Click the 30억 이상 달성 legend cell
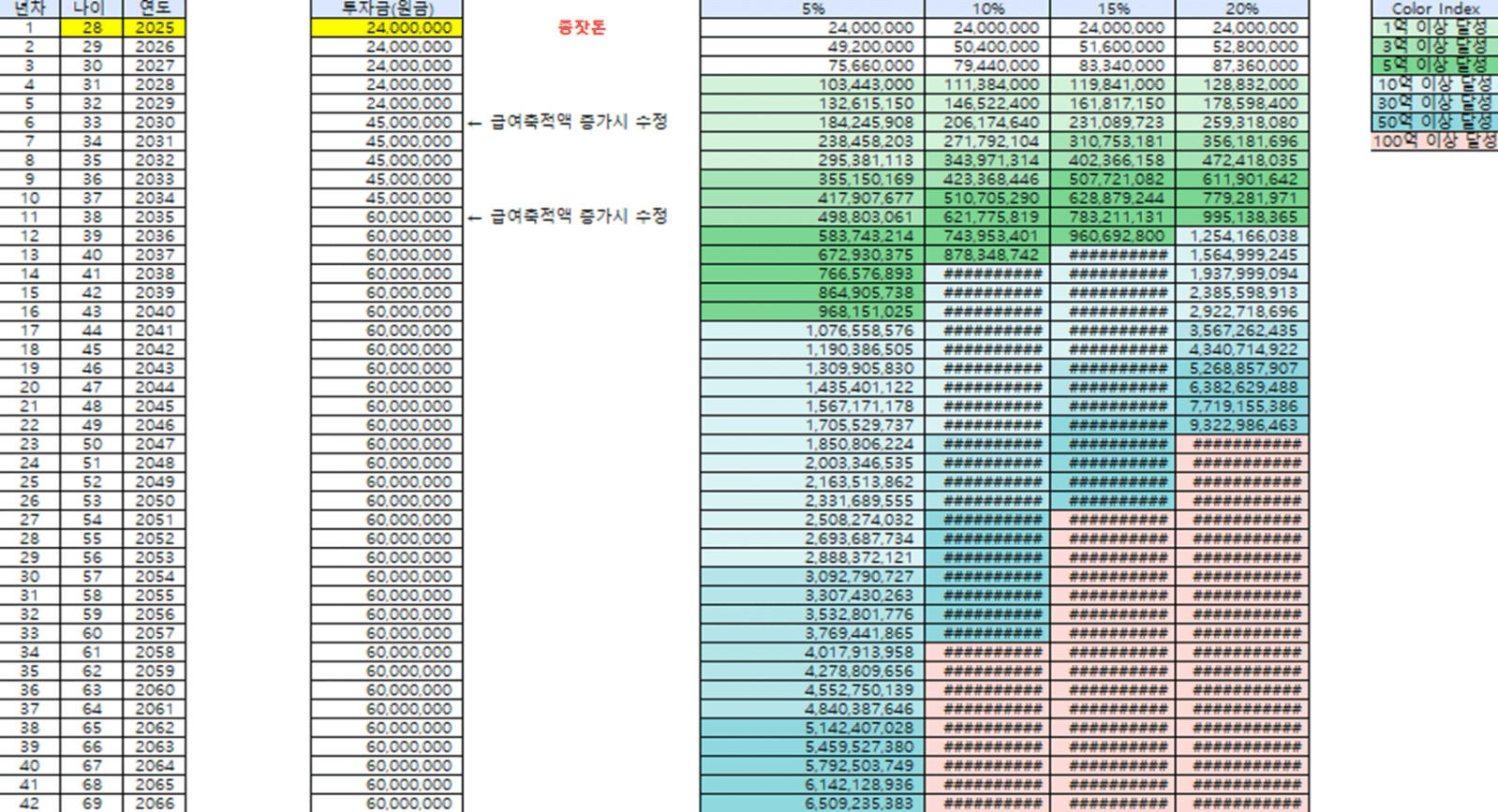The width and height of the screenshot is (1498, 812). click(x=1434, y=103)
